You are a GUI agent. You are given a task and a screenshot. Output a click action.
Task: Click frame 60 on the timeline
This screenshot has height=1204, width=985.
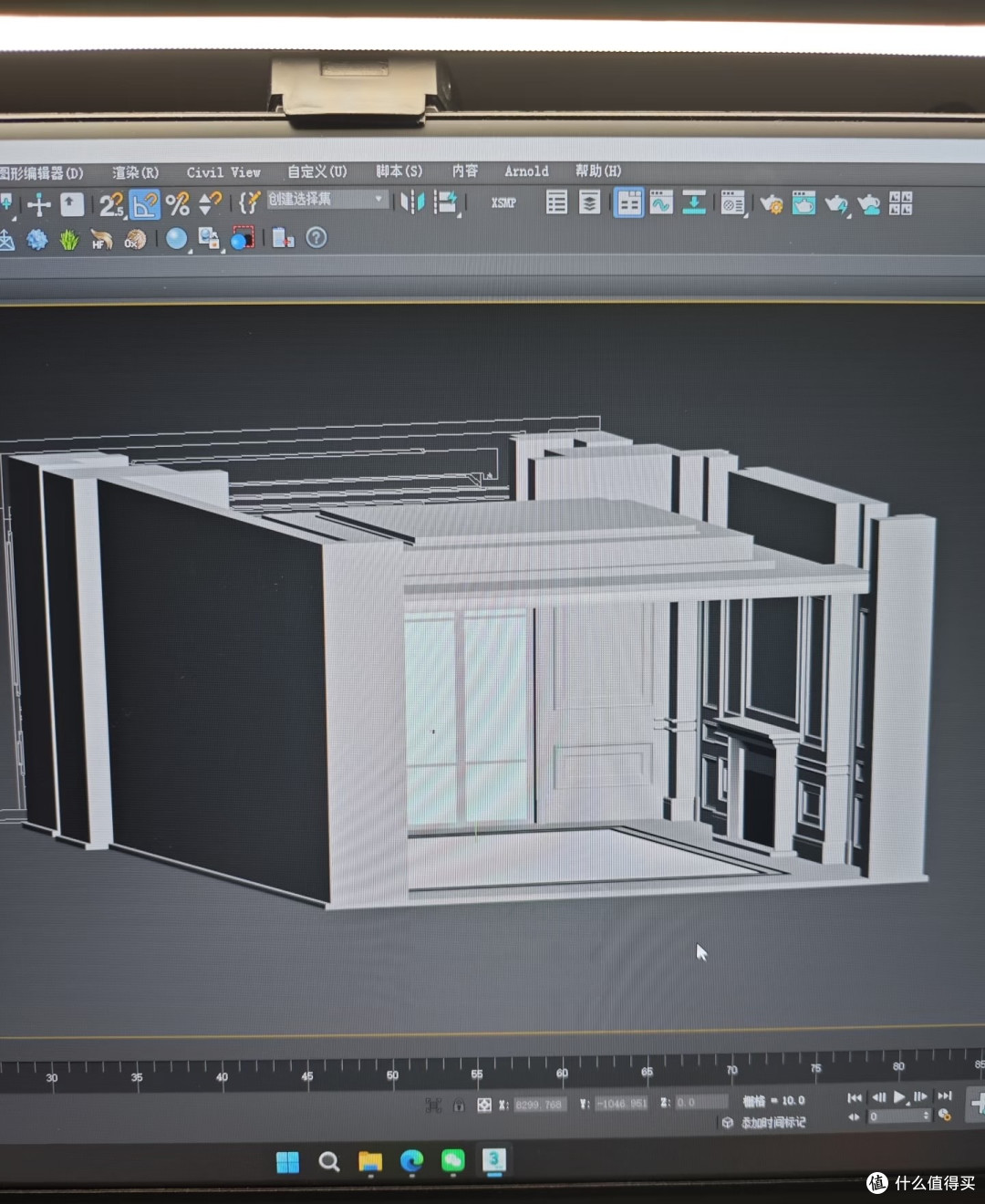562,1074
